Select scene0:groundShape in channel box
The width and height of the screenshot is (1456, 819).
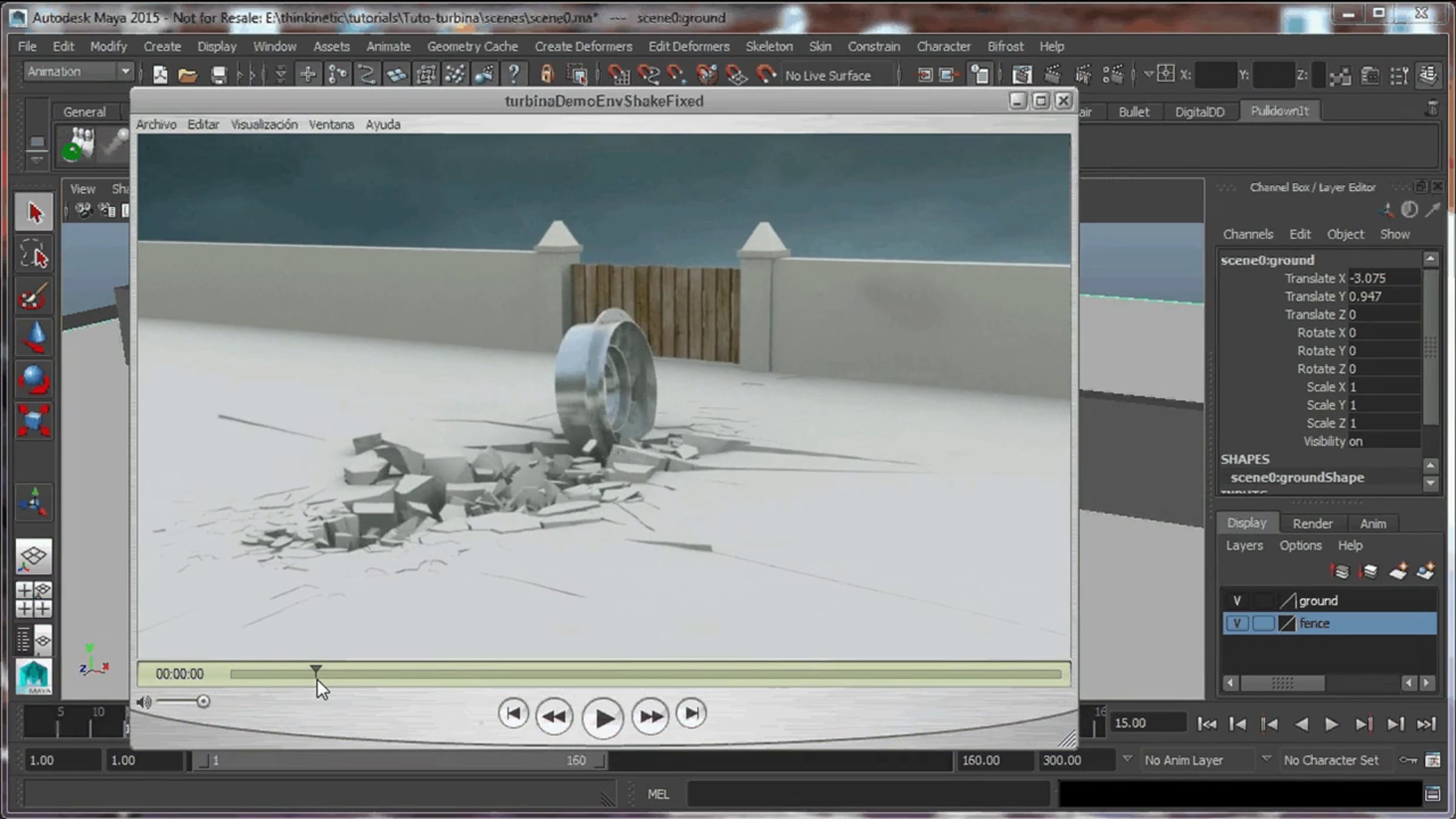pos(1298,477)
